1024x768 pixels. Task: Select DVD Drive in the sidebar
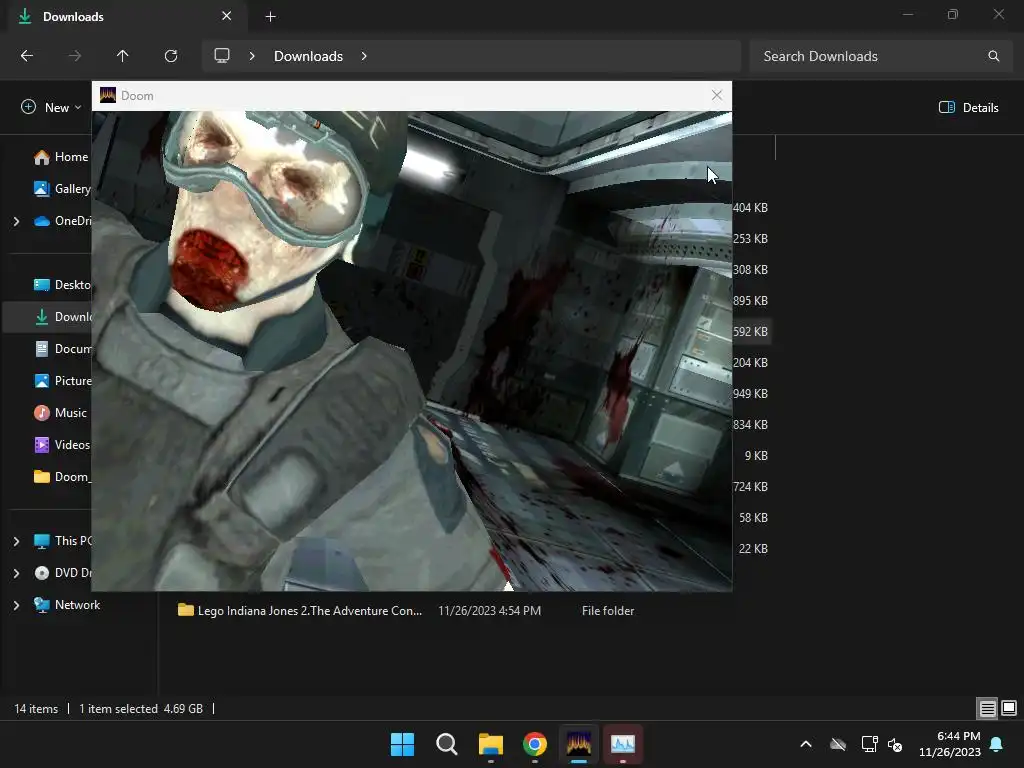point(63,573)
